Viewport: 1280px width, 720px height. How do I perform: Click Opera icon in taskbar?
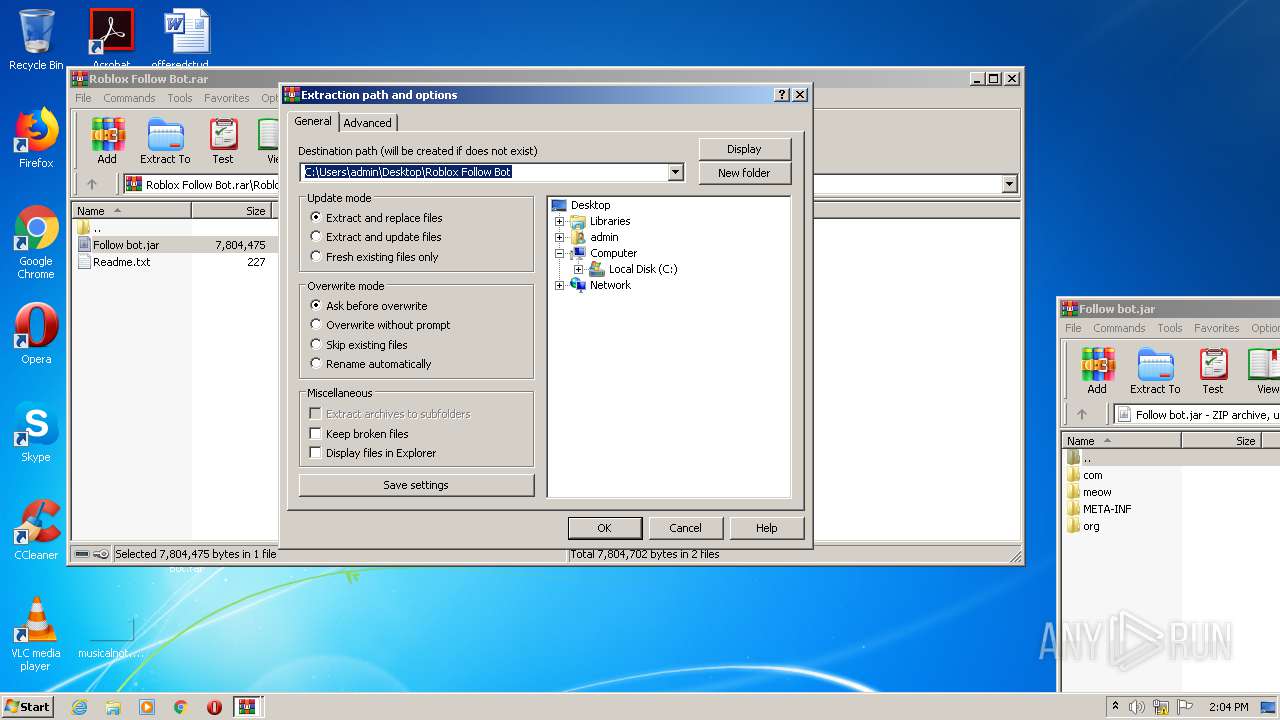(x=214, y=707)
